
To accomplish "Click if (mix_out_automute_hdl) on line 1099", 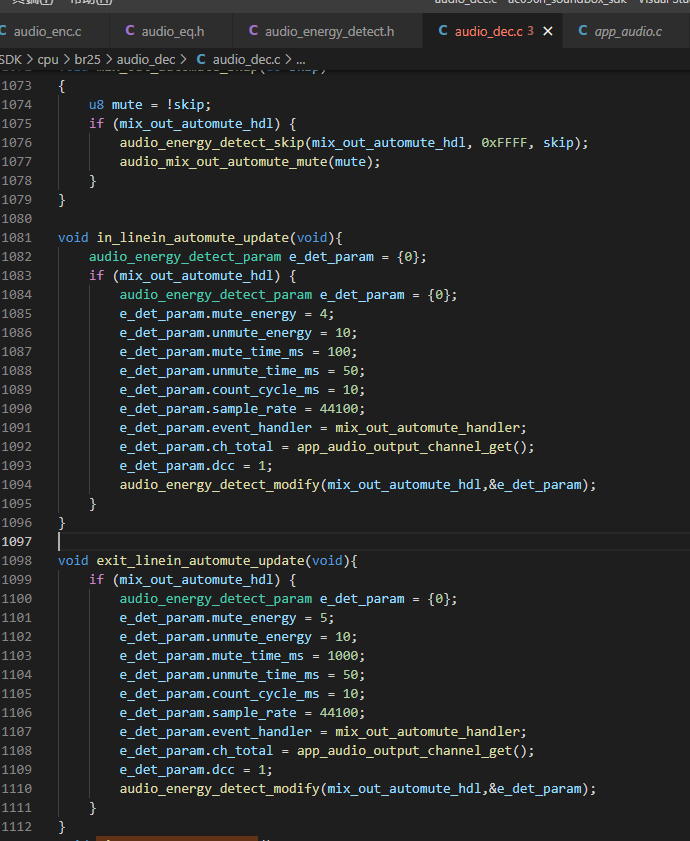I will pos(185,580).
